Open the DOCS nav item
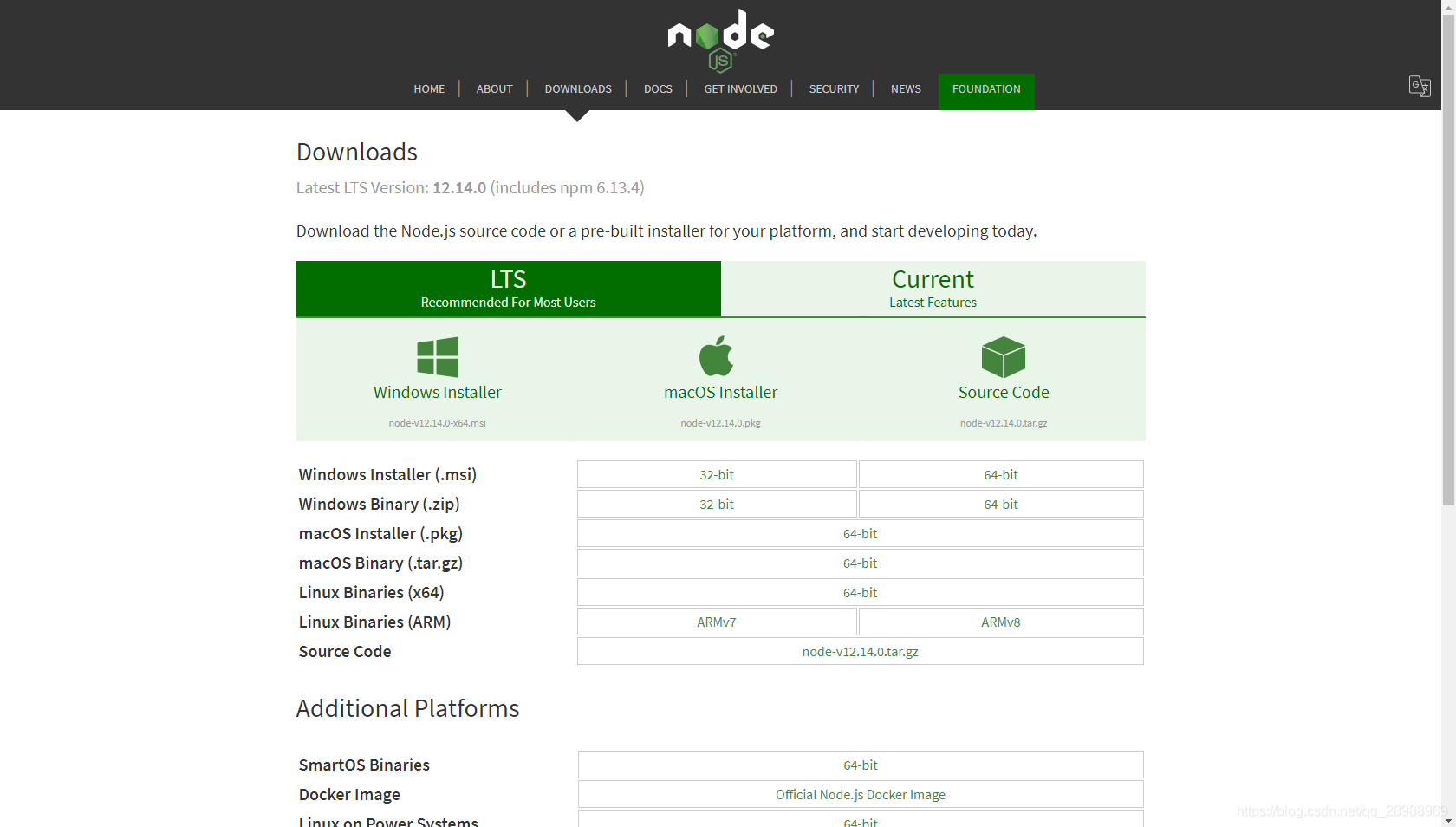The image size is (1456, 827). point(658,89)
